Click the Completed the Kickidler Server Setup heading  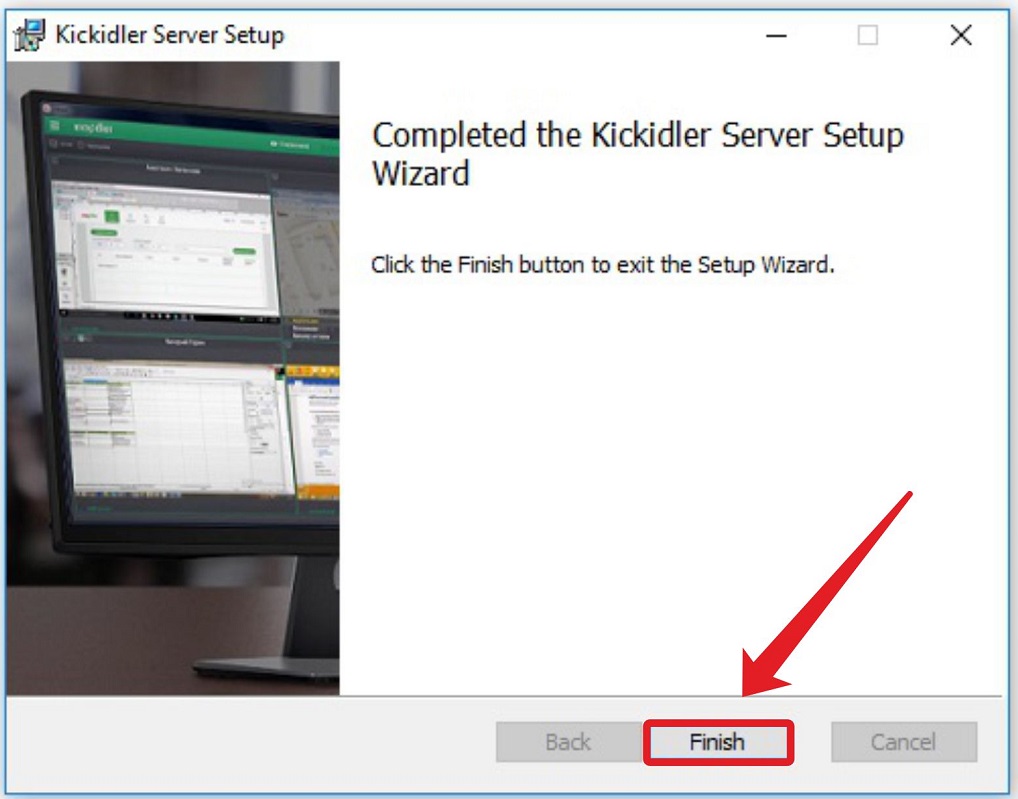638,154
